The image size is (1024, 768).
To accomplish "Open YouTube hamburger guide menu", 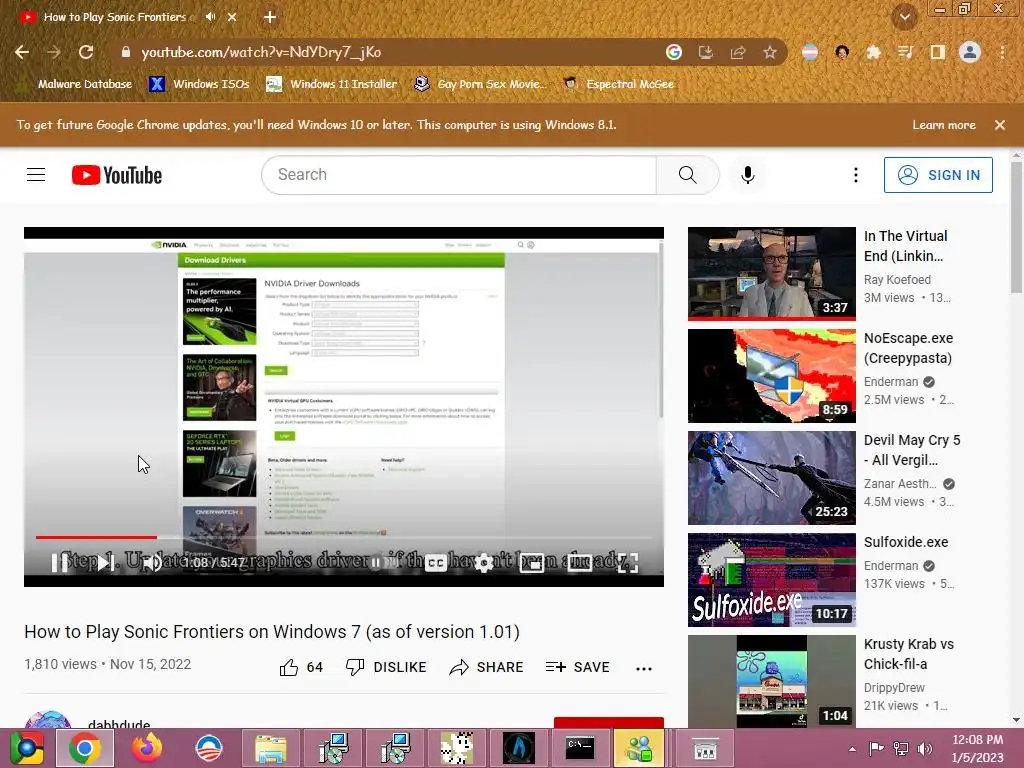I will (x=36, y=175).
